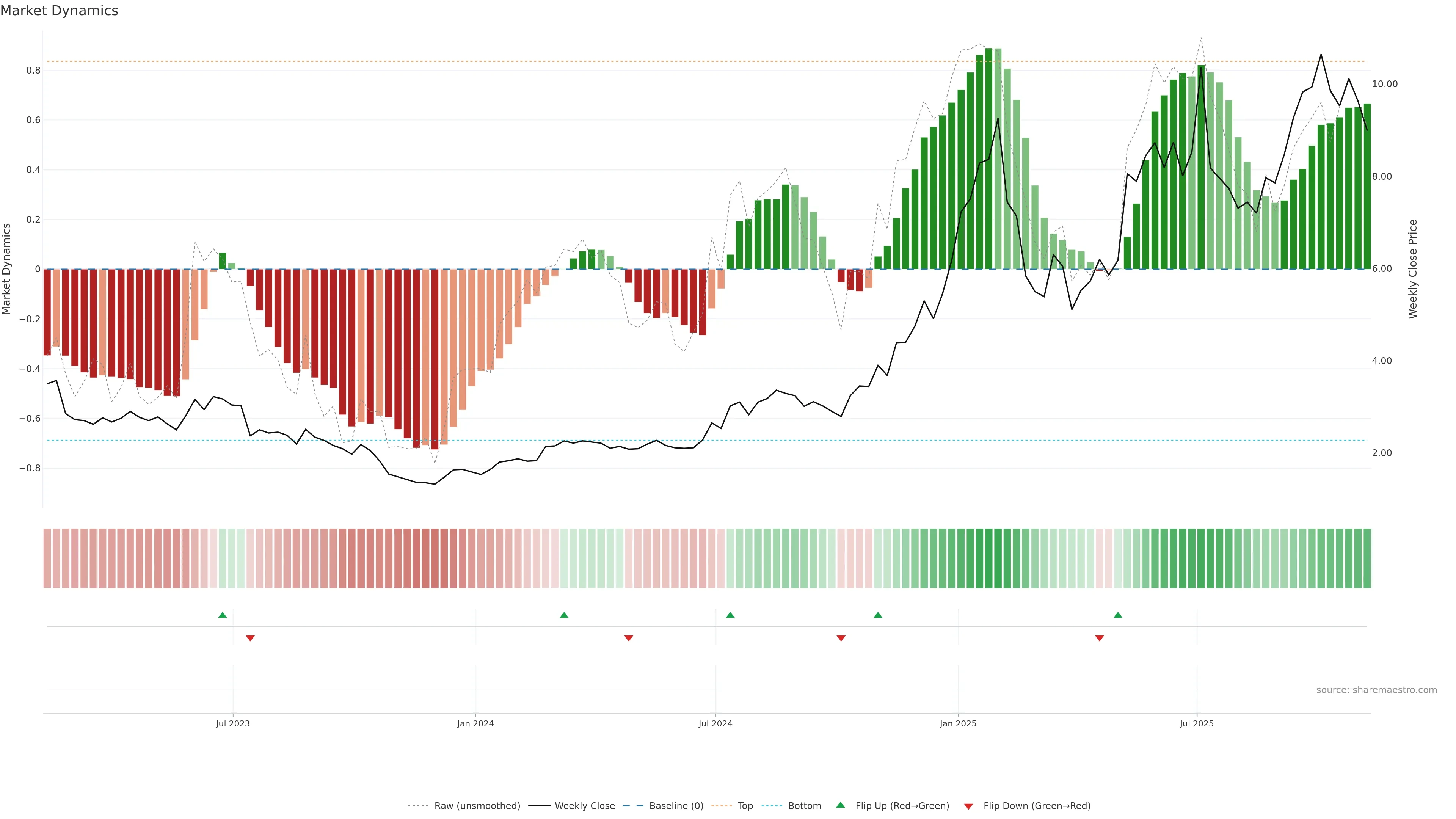Click the source: sharemaestro.com text
1456x819 pixels.
[x=1376, y=690]
